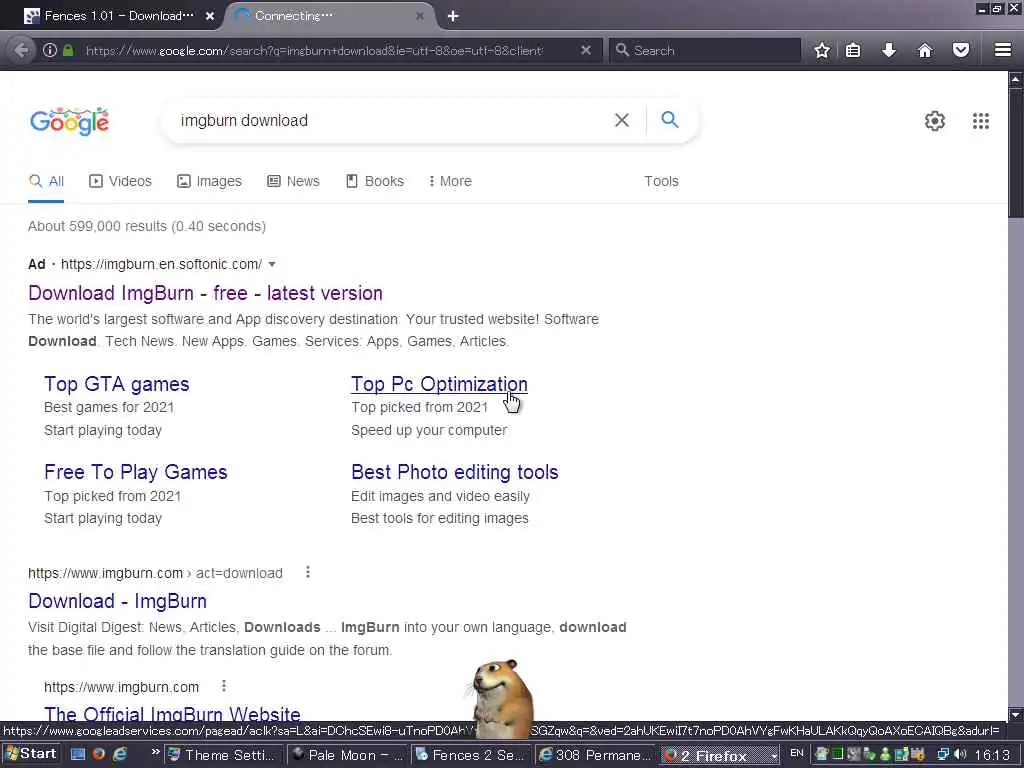The image size is (1024, 768).
Task: Switch to the Theme Settings taskbar window
Action: tap(223, 755)
